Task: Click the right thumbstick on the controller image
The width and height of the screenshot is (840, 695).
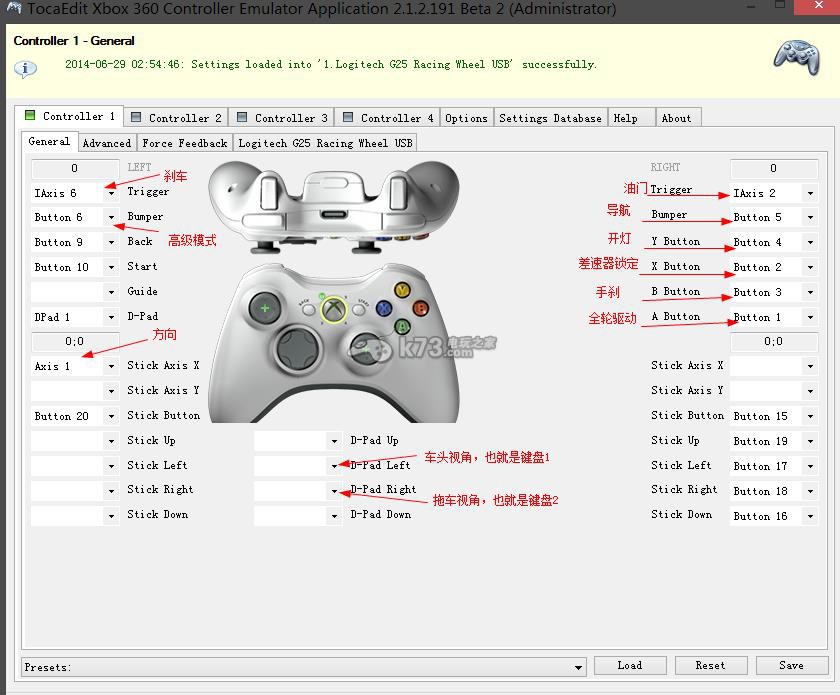Action: coord(367,348)
